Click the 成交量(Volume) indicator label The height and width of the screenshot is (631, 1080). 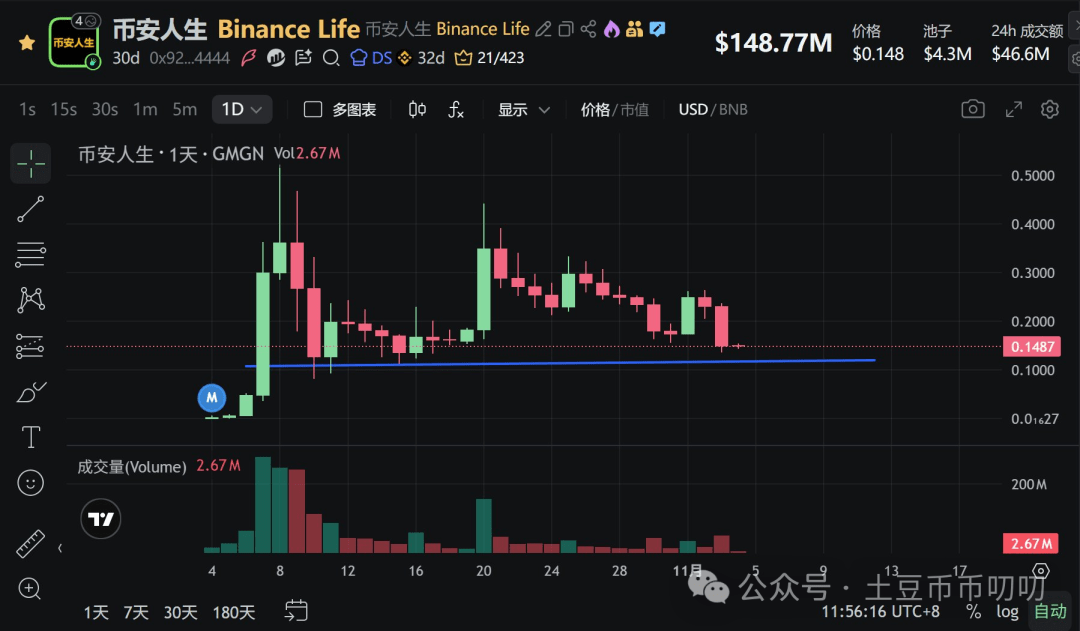132,466
